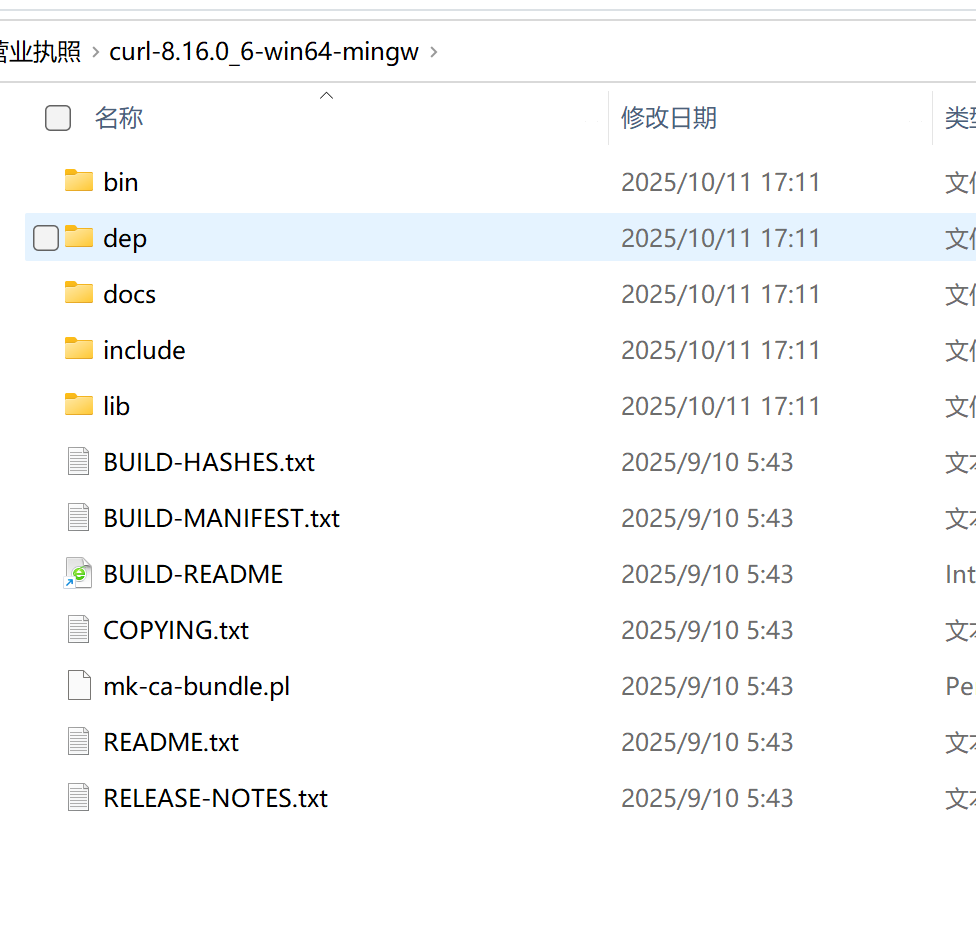976x942 pixels.
Task: Toggle selection of the highlighted dep row
Action: [x=300, y=237]
